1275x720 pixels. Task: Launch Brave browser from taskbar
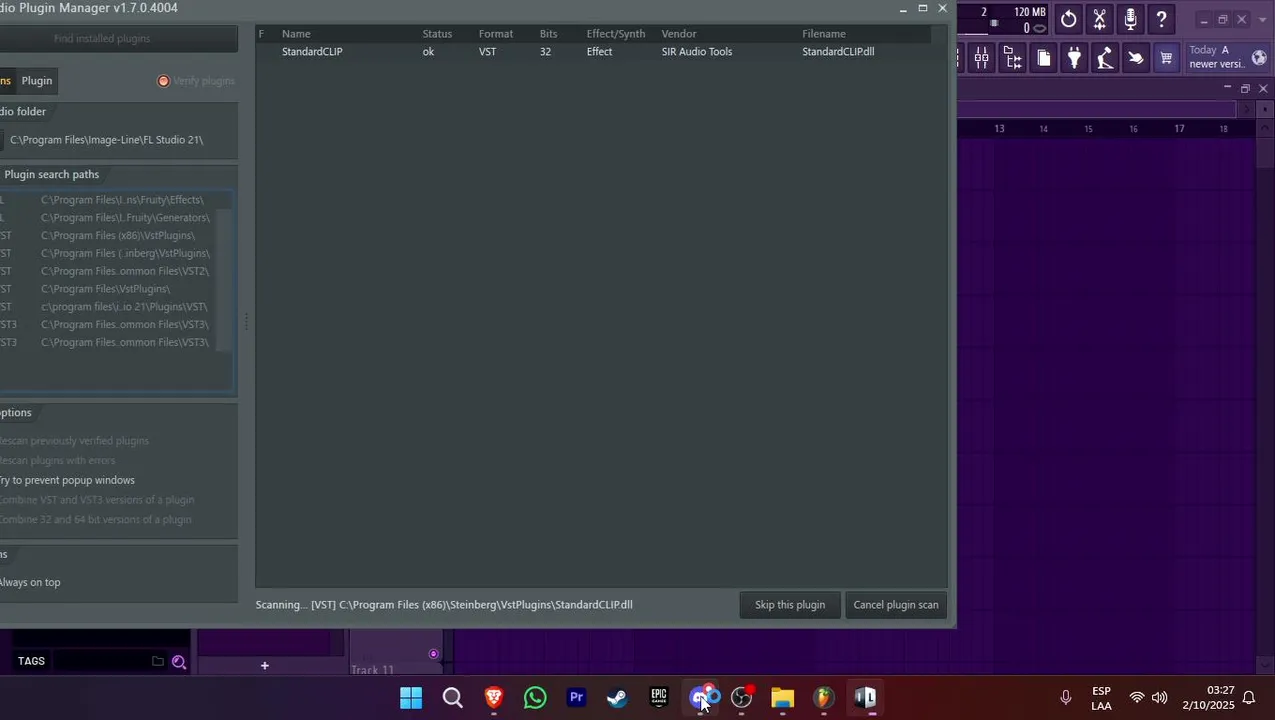pyautogui.click(x=494, y=697)
